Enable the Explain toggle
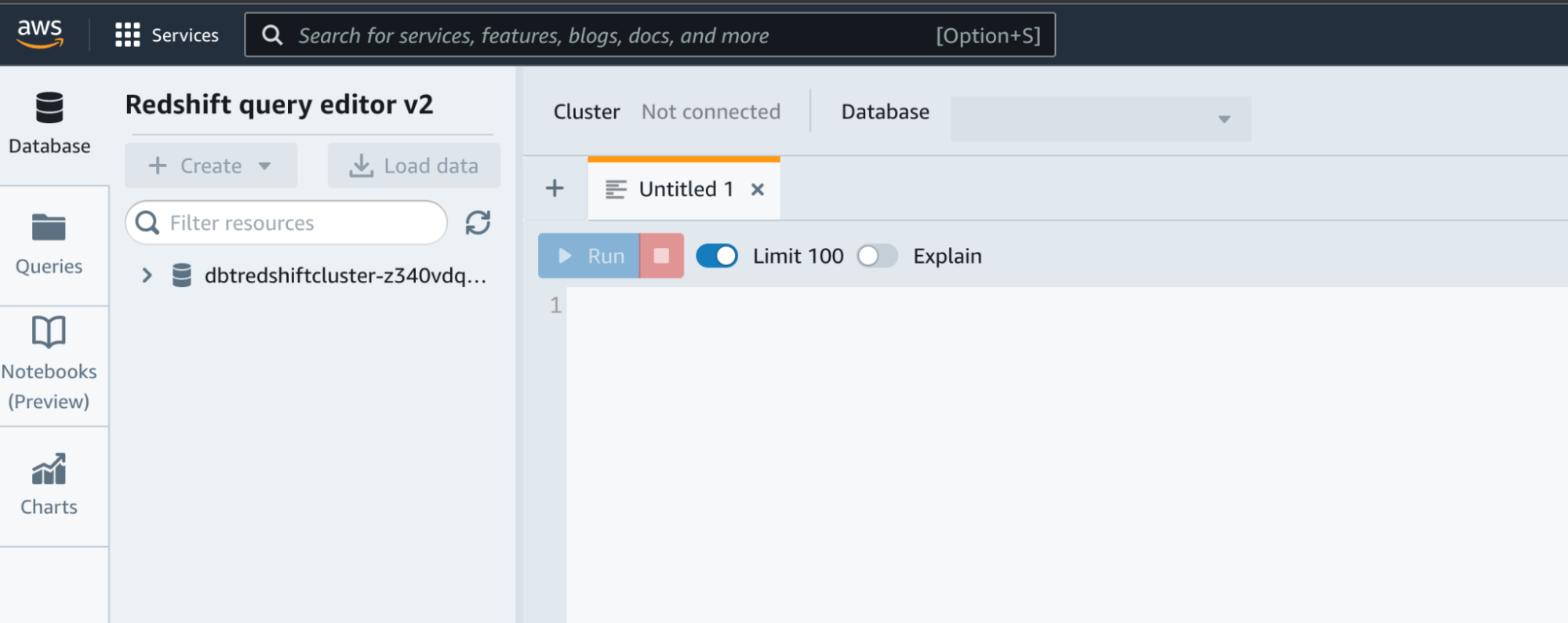The height and width of the screenshot is (623, 1568). (877, 256)
